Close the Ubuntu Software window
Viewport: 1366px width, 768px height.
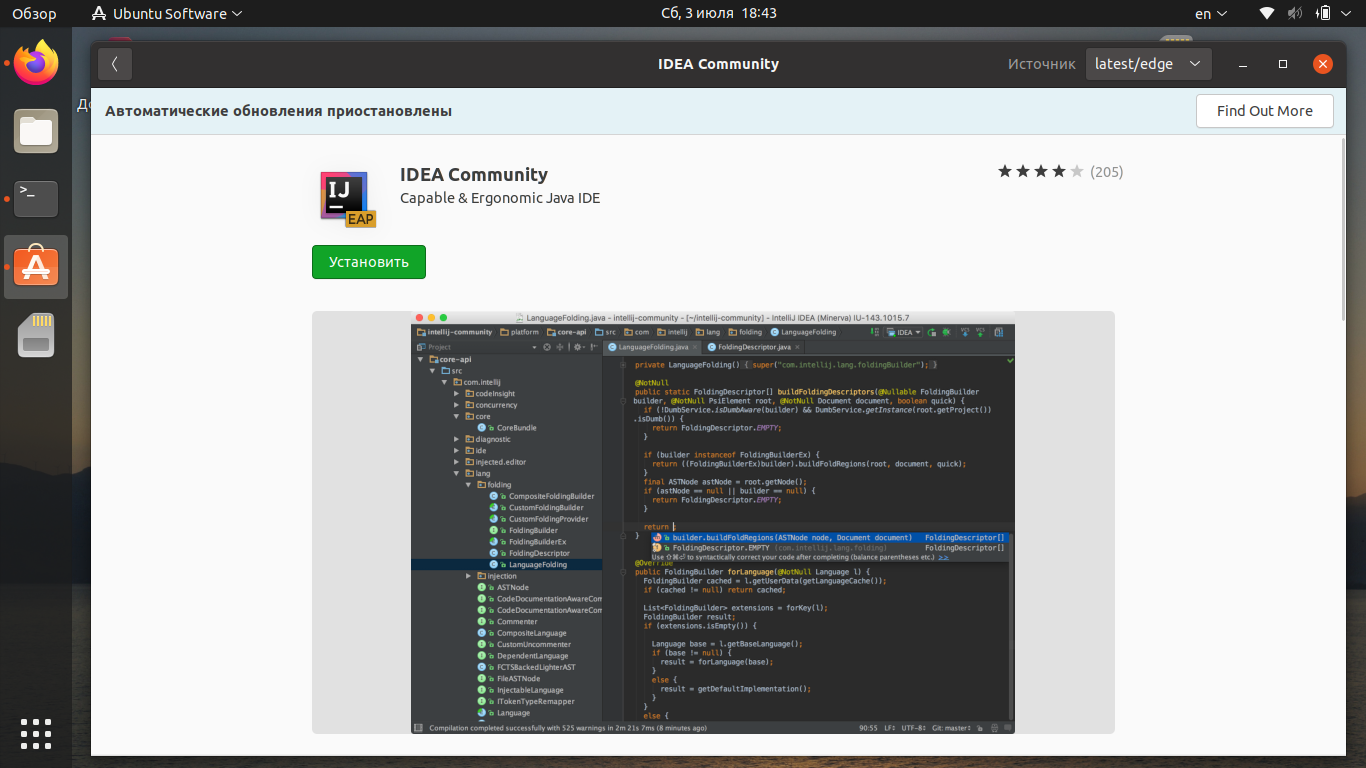click(x=1323, y=64)
